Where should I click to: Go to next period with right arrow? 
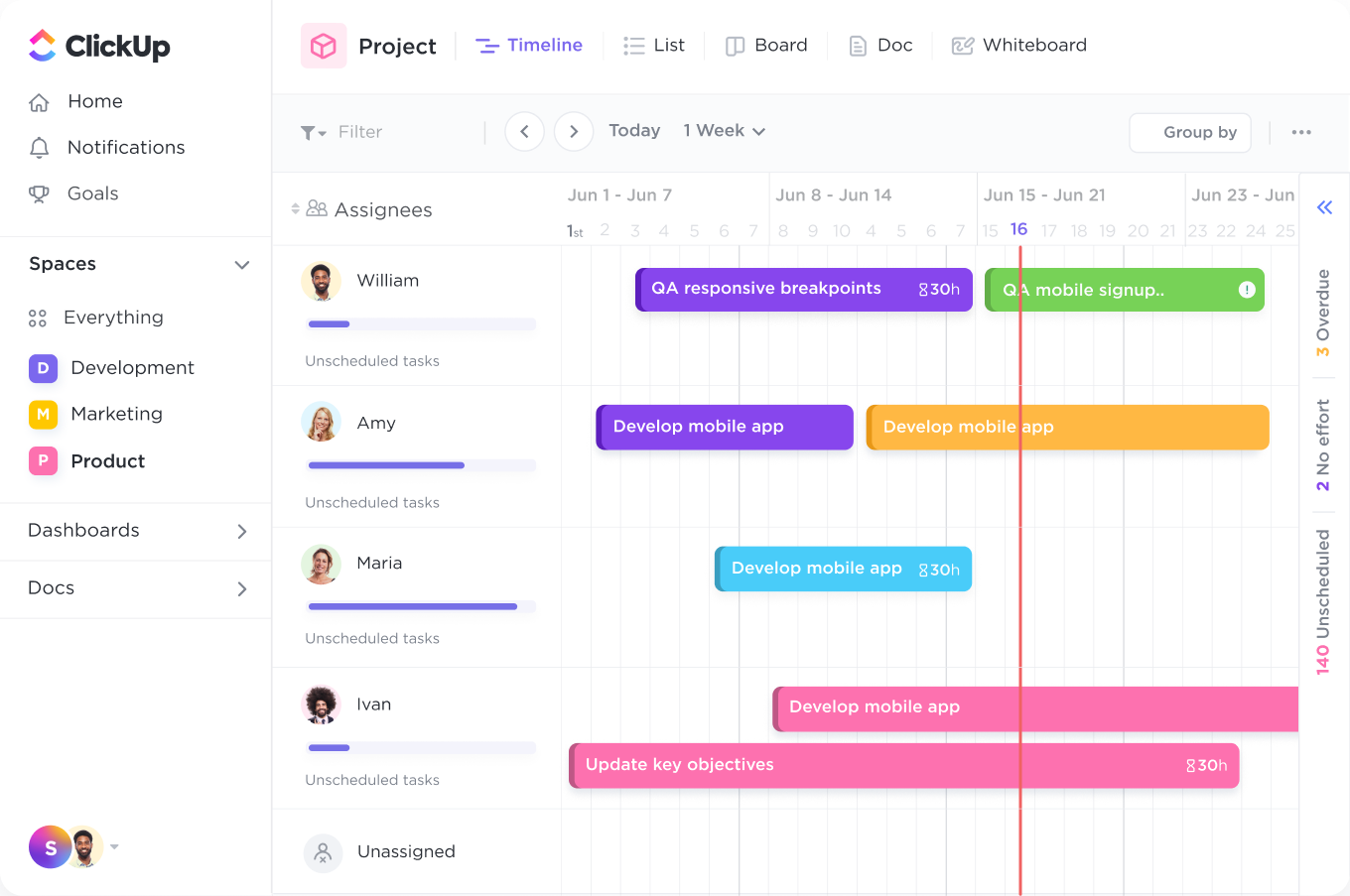tap(574, 131)
